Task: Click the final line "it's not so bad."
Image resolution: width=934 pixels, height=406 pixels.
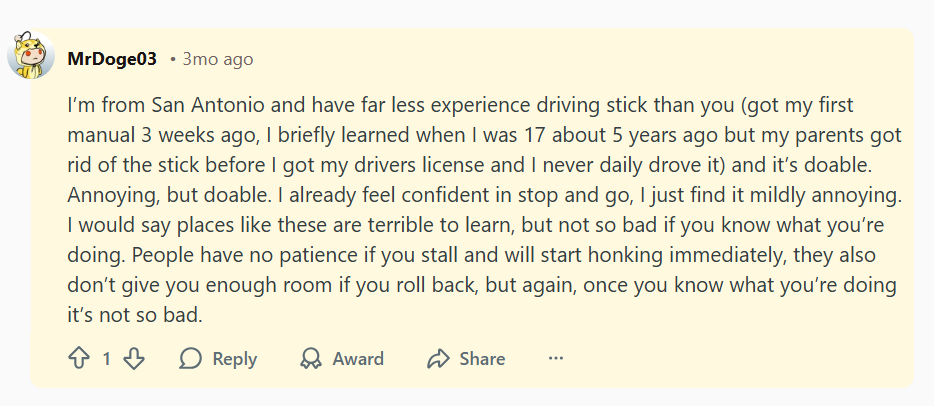Action: tap(135, 316)
